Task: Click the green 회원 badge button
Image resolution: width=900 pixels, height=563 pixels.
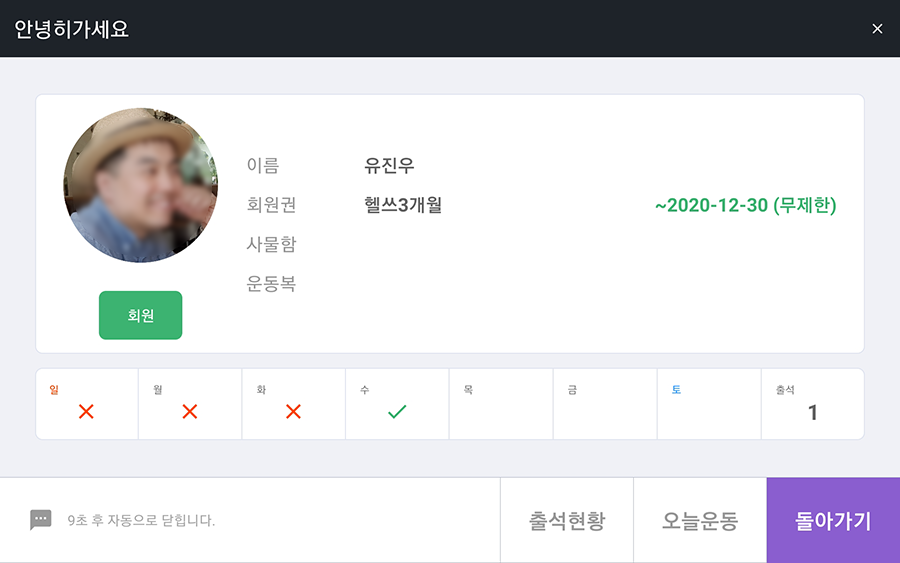Action: pos(141,315)
